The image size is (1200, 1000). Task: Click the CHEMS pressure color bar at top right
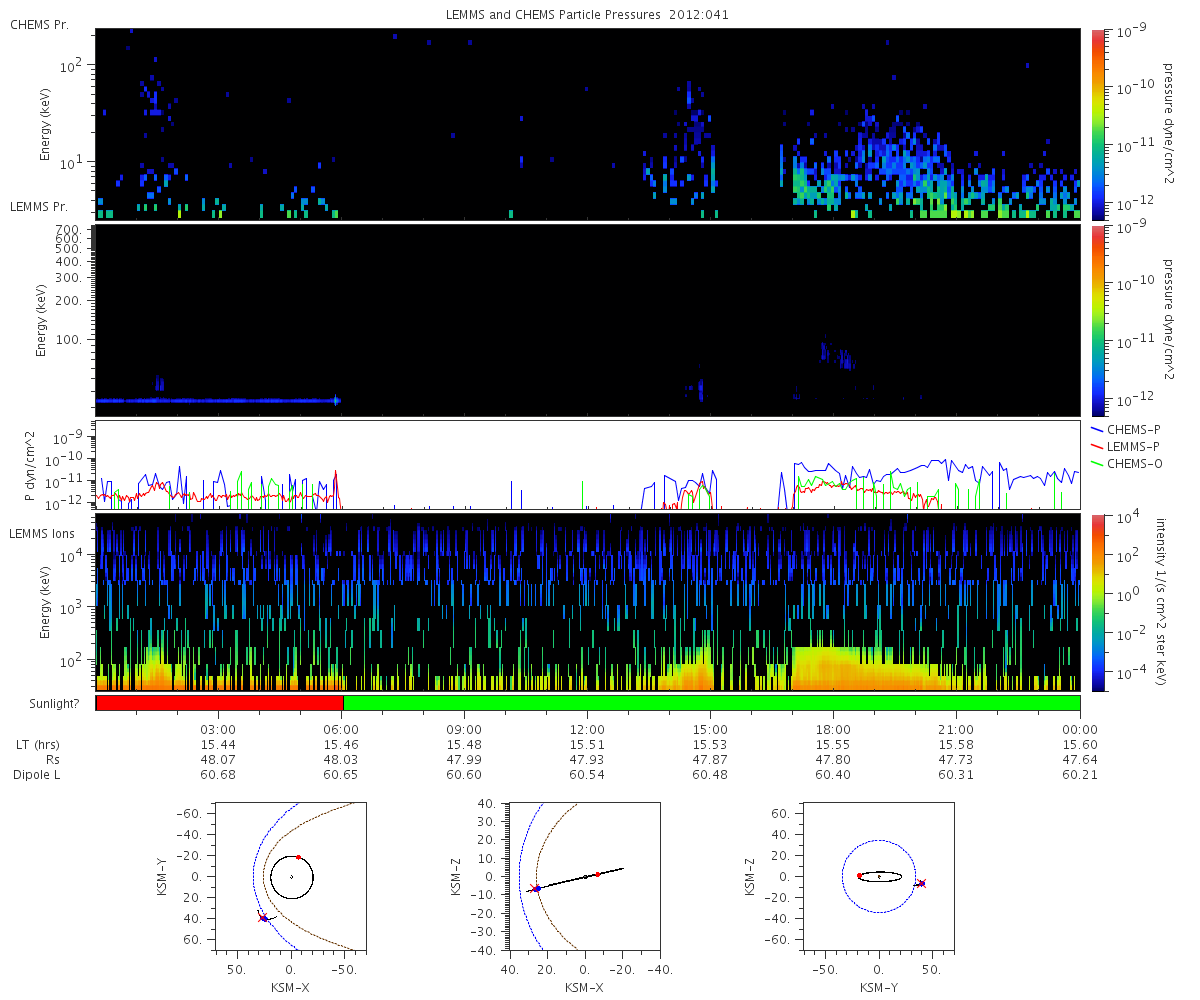(x=1099, y=124)
